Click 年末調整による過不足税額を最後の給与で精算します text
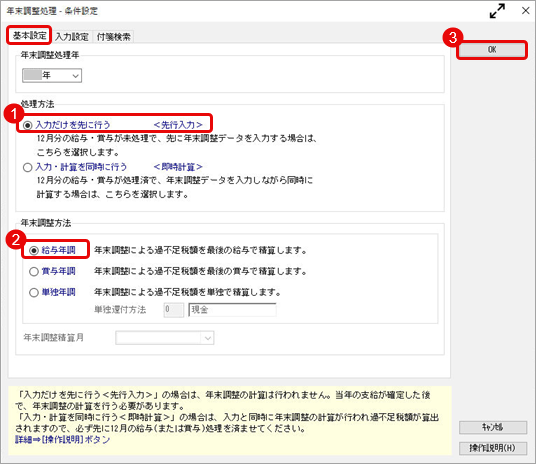This screenshot has width=536, height=464. [x=201, y=250]
